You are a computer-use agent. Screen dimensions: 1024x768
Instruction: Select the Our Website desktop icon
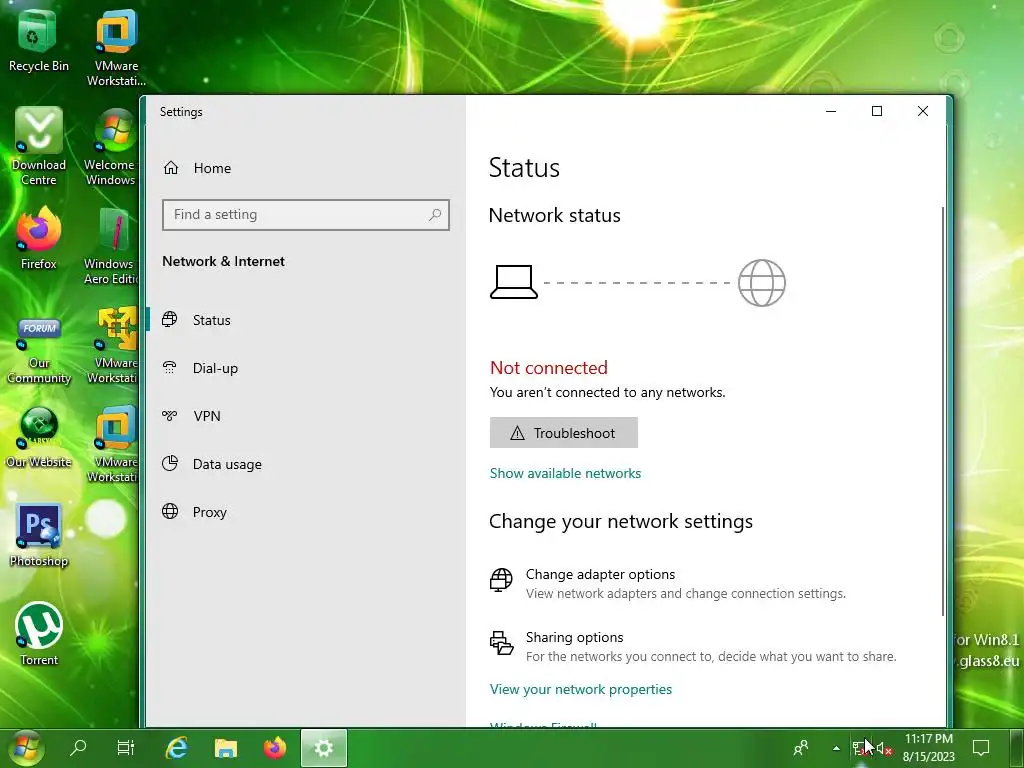(x=39, y=438)
